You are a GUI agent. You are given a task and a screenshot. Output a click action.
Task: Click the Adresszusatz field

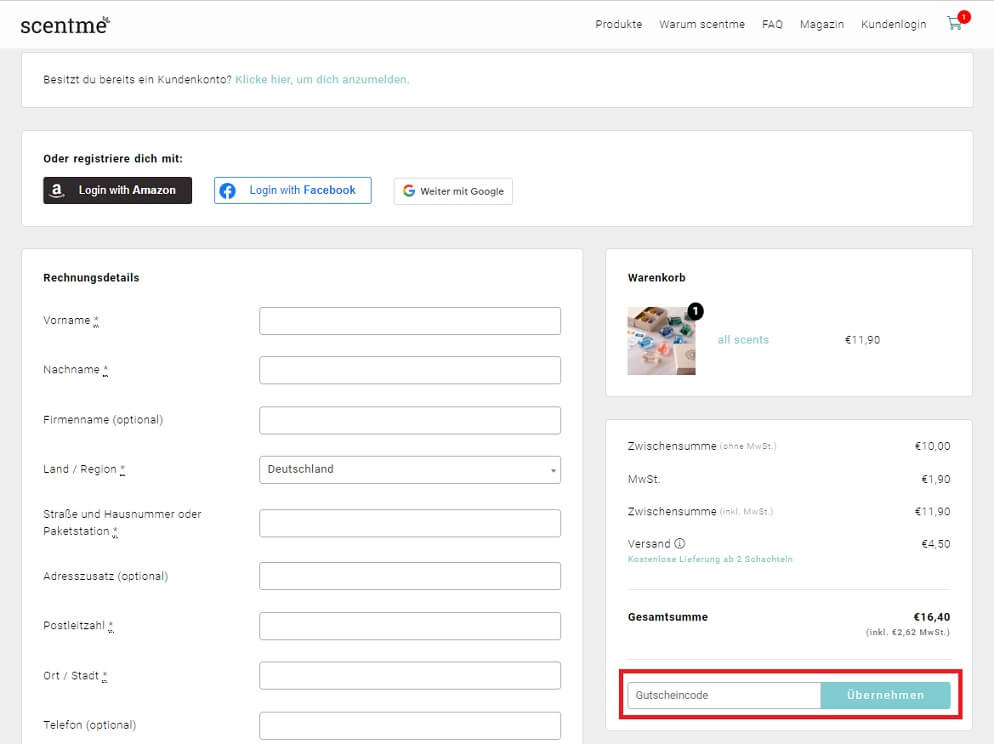pyautogui.click(x=410, y=576)
